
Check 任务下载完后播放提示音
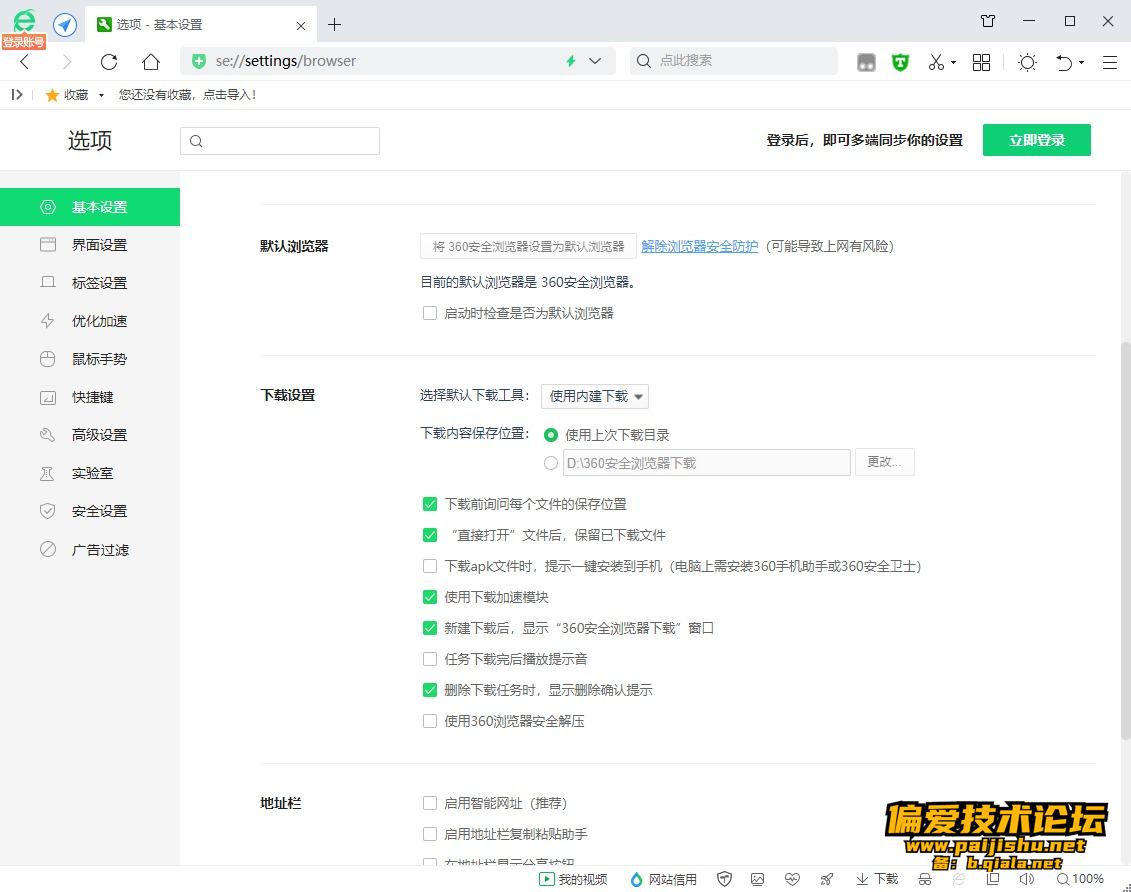430,659
